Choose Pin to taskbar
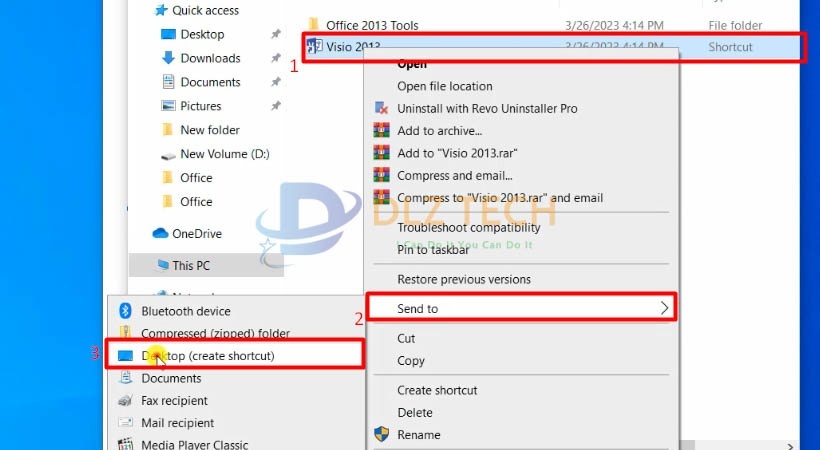Image resolution: width=820 pixels, height=450 pixels. [x=433, y=250]
